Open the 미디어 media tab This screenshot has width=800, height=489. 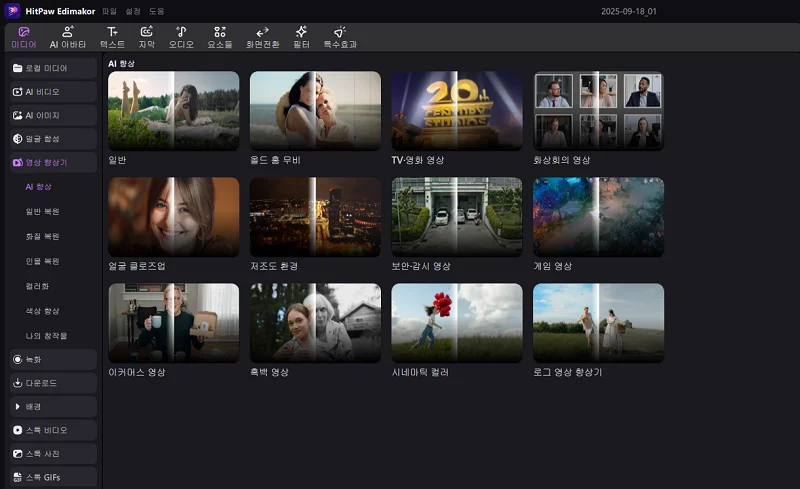pyautogui.click(x=23, y=38)
